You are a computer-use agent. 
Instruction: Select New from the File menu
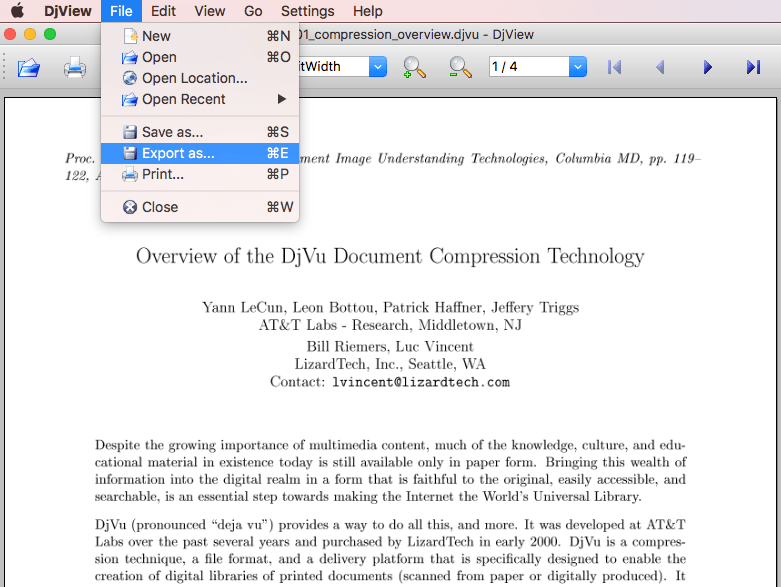click(200, 36)
